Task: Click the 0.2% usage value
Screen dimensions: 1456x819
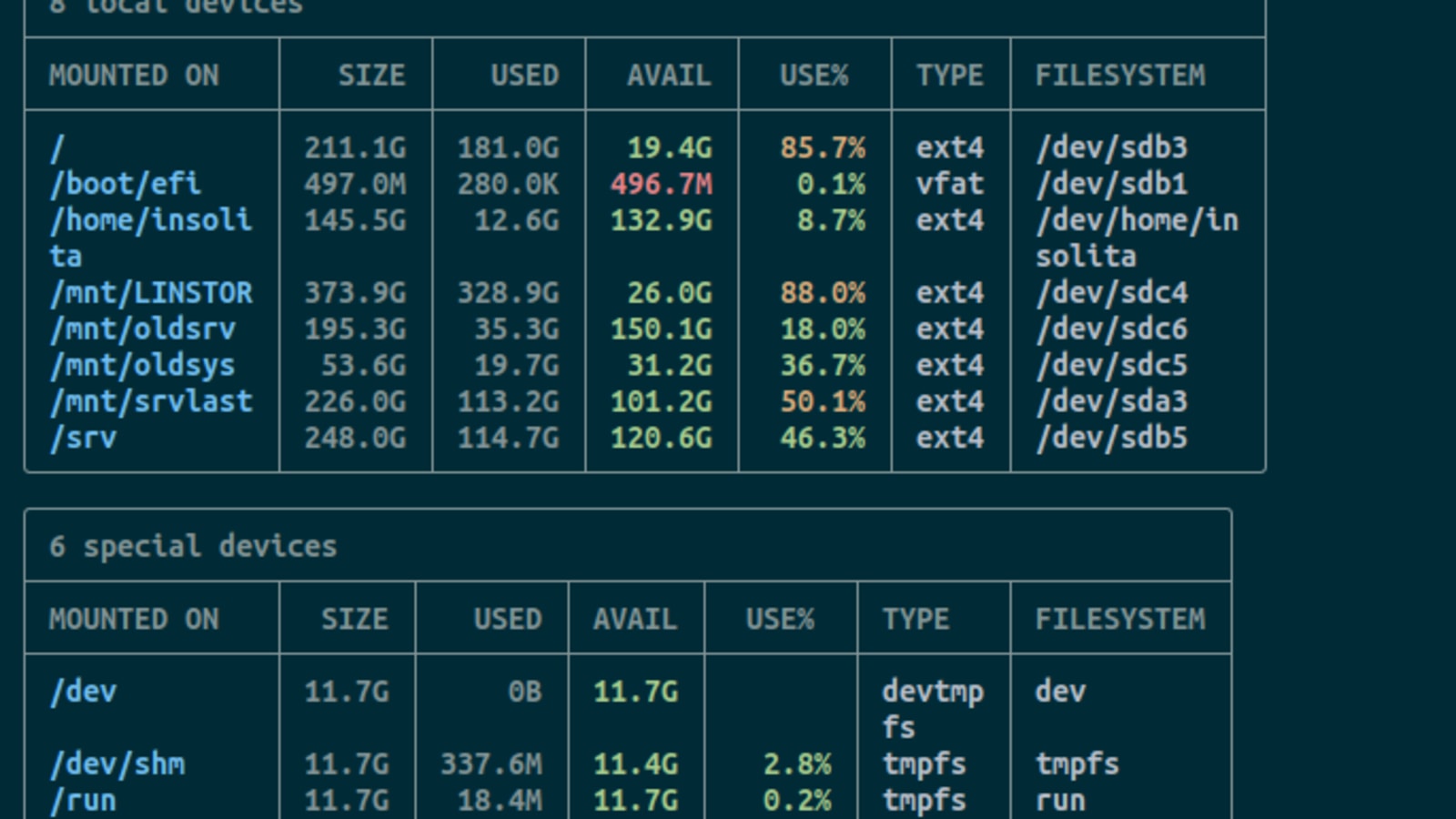Action: (x=797, y=801)
